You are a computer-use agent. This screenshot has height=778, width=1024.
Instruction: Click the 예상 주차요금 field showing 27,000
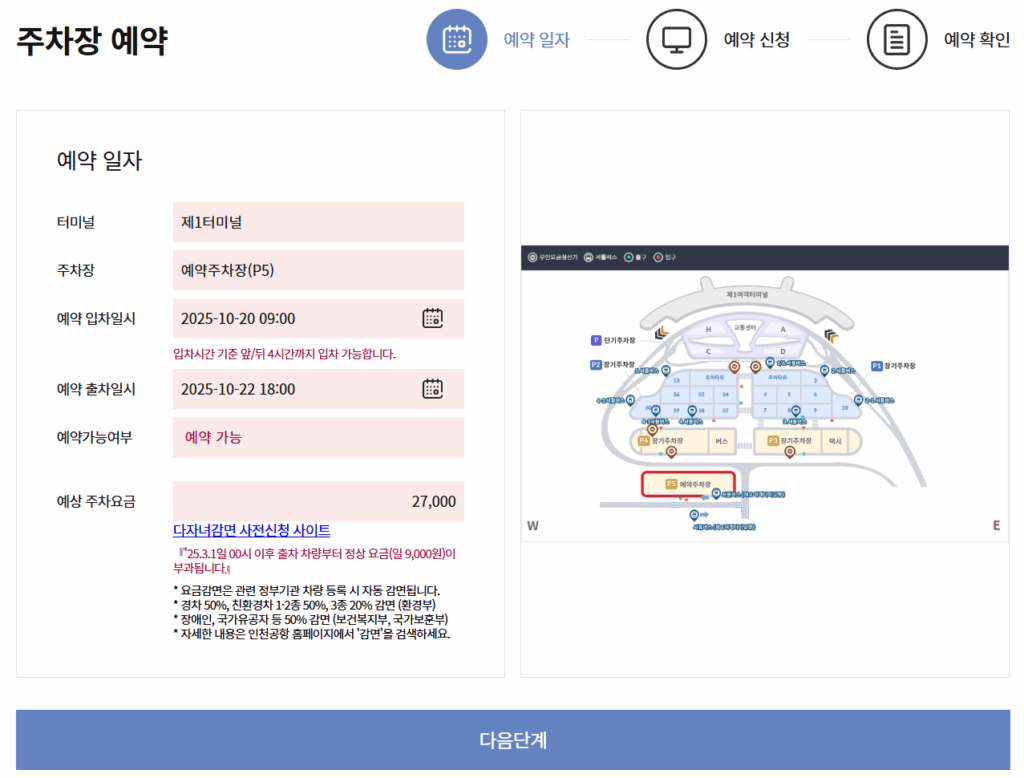[x=318, y=501]
